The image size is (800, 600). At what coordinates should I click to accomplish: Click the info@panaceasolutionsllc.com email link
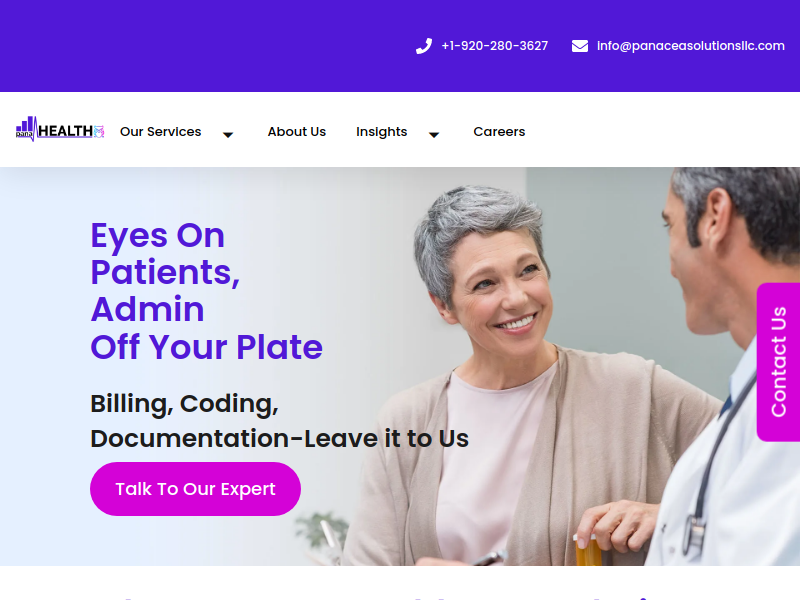tap(690, 46)
